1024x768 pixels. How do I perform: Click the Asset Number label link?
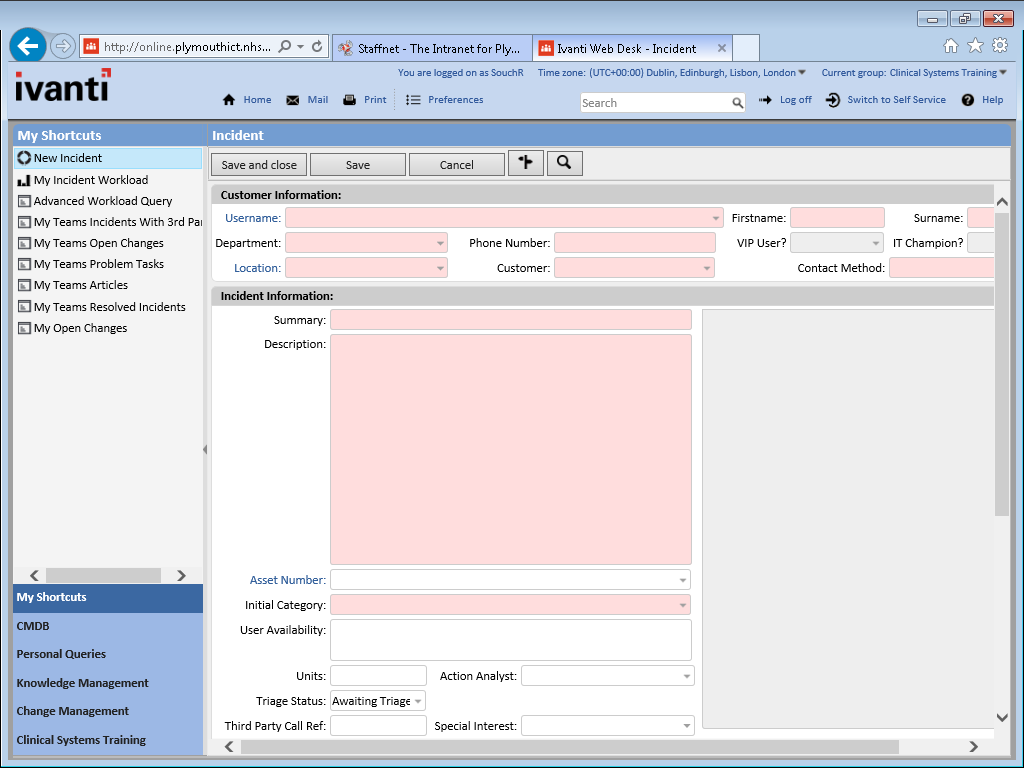tap(287, 580)
